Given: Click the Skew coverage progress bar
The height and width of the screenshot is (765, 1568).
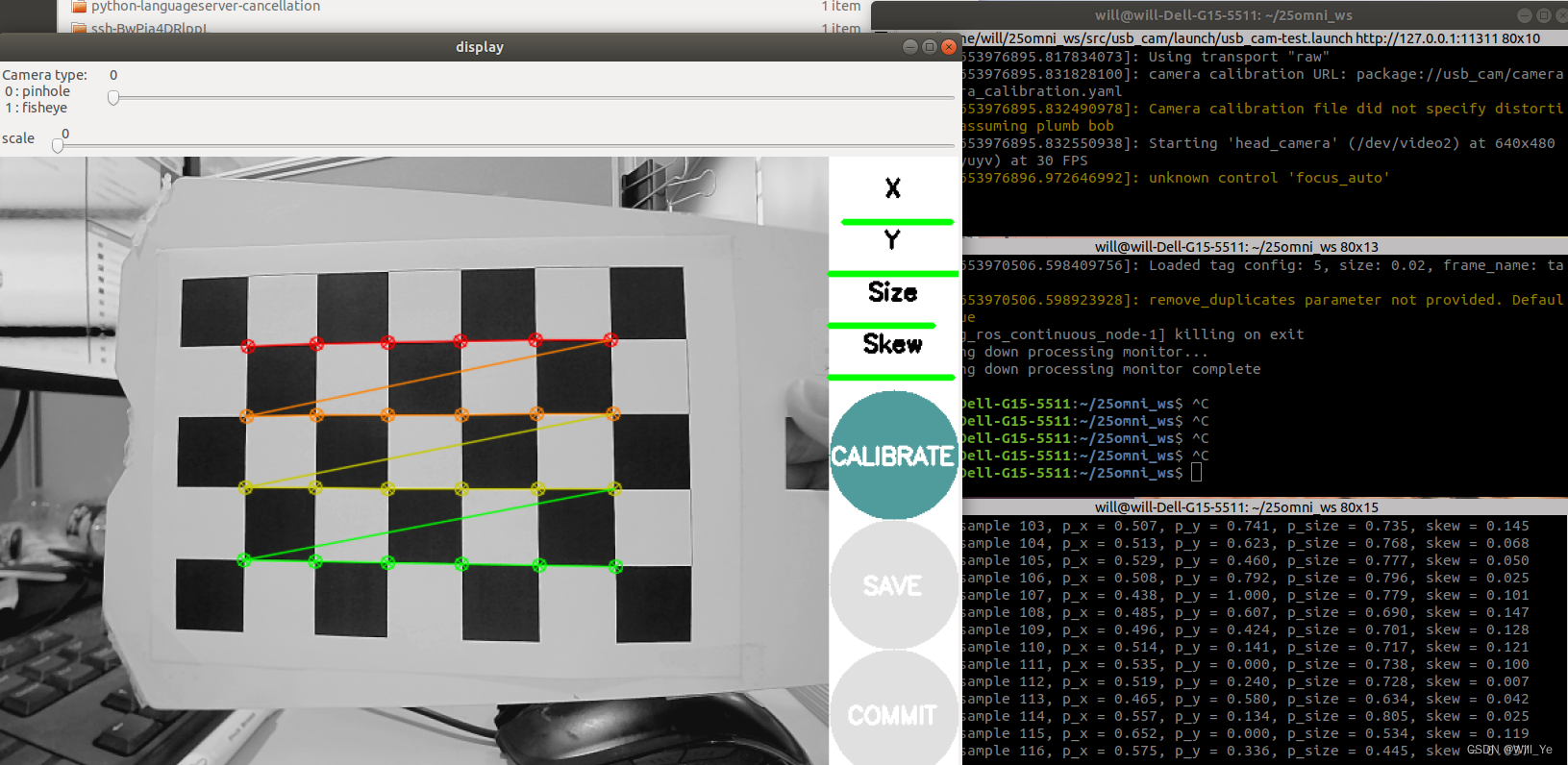Looking at the screenshot, I should [x=891, y=378].
